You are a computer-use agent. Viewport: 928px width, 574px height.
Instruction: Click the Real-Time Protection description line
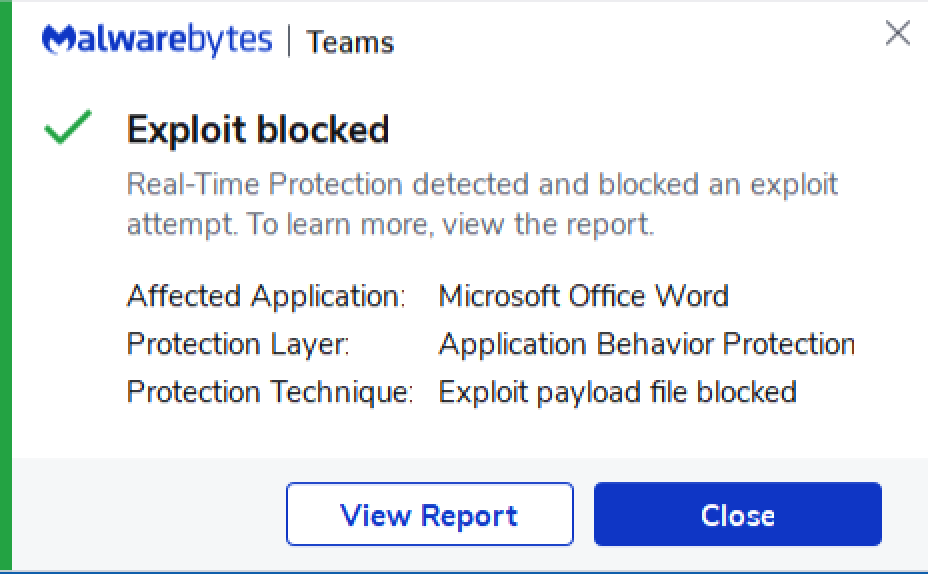[x=482, y=184]
